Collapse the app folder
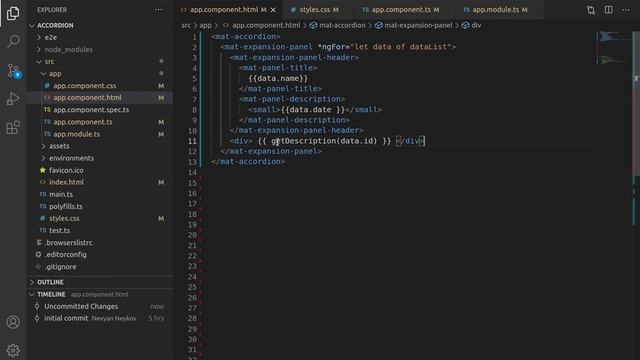The height and width of the screenshot is (360, 640). [55, 74]
